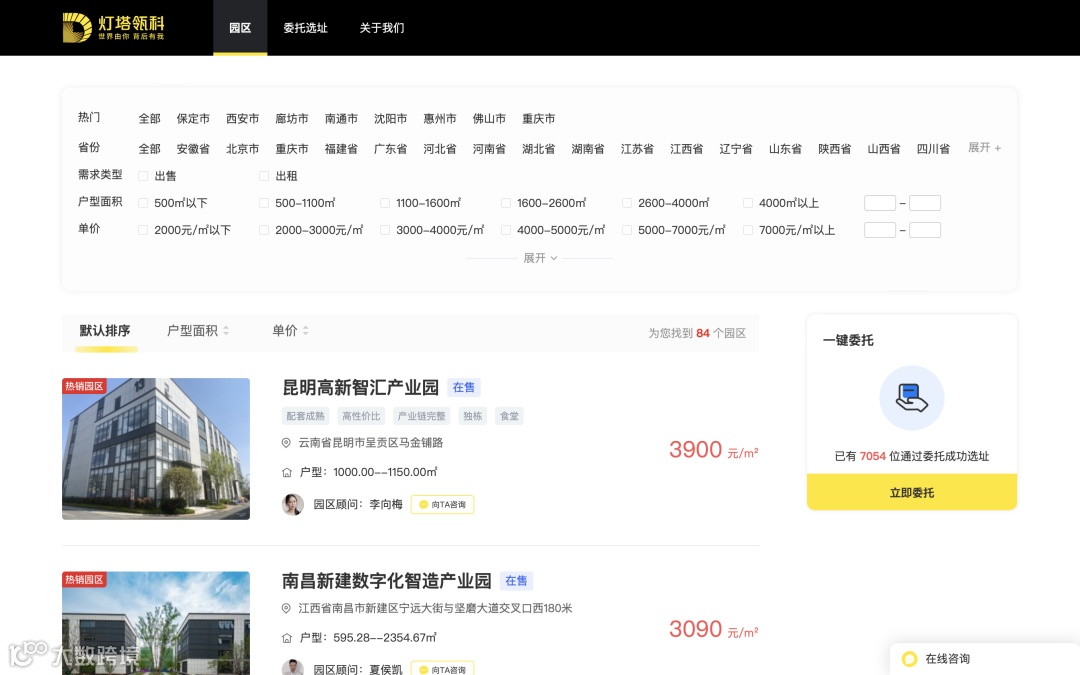Select hot city 保定市

(x=193, y=118)
